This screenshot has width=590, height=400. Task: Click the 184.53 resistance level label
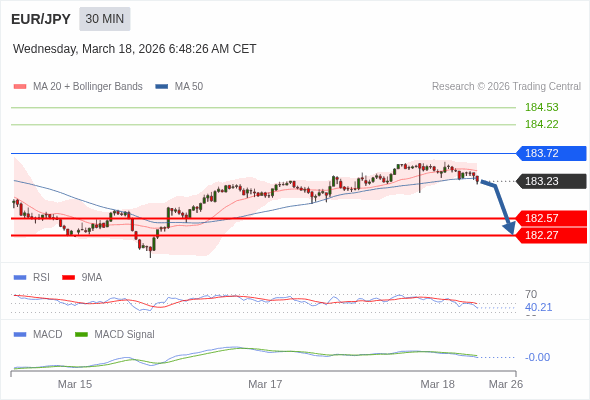541,107
